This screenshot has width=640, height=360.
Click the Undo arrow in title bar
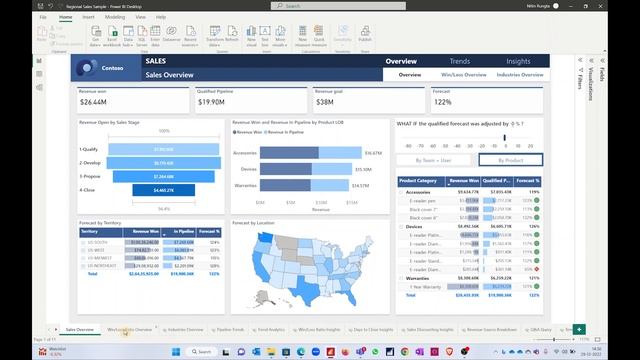(x=50, y=6)
